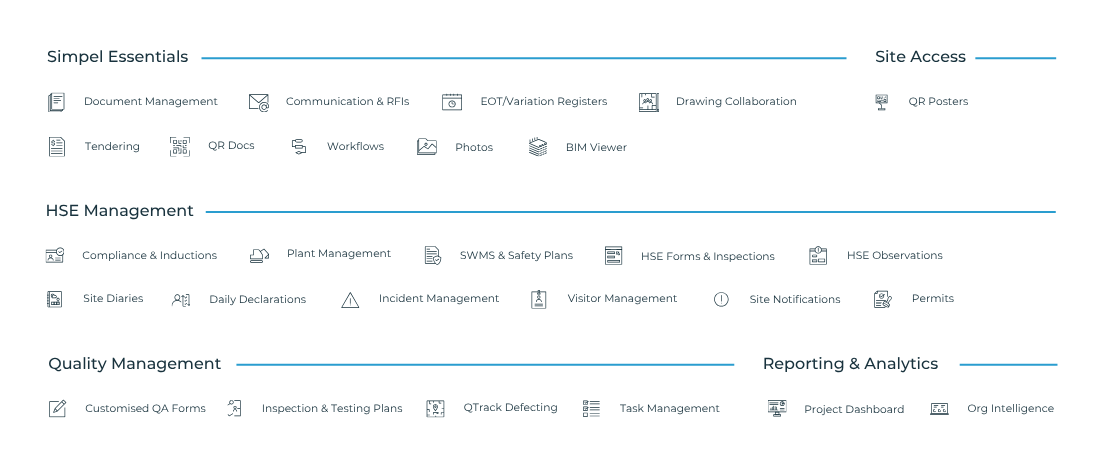Click the Communication & RFIs envelope icon
Image resolution: width=1106 pixels, height=470 pixels.
259,102
